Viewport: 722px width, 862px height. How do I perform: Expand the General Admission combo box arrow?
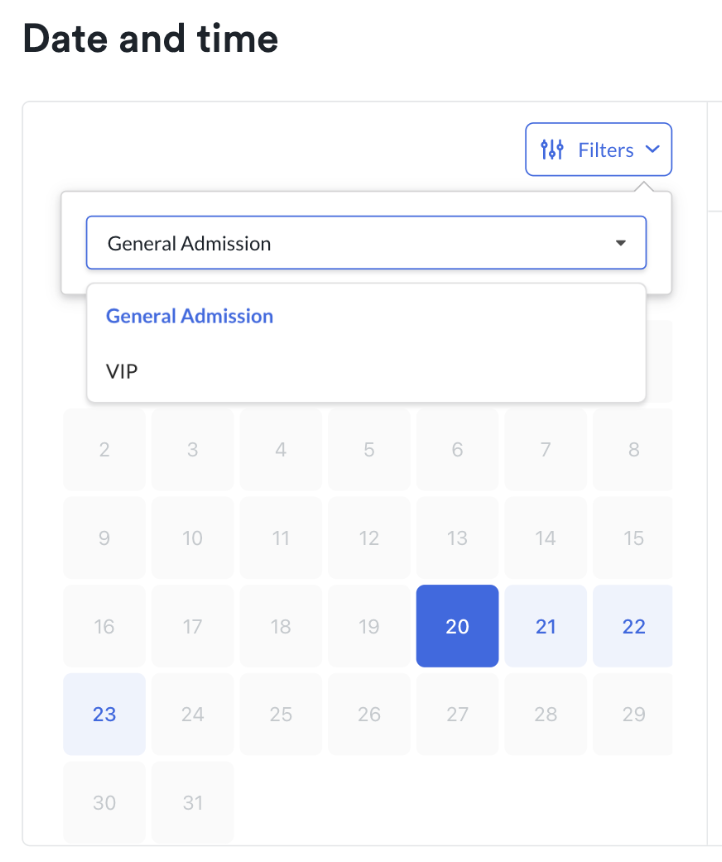(621, 243)
